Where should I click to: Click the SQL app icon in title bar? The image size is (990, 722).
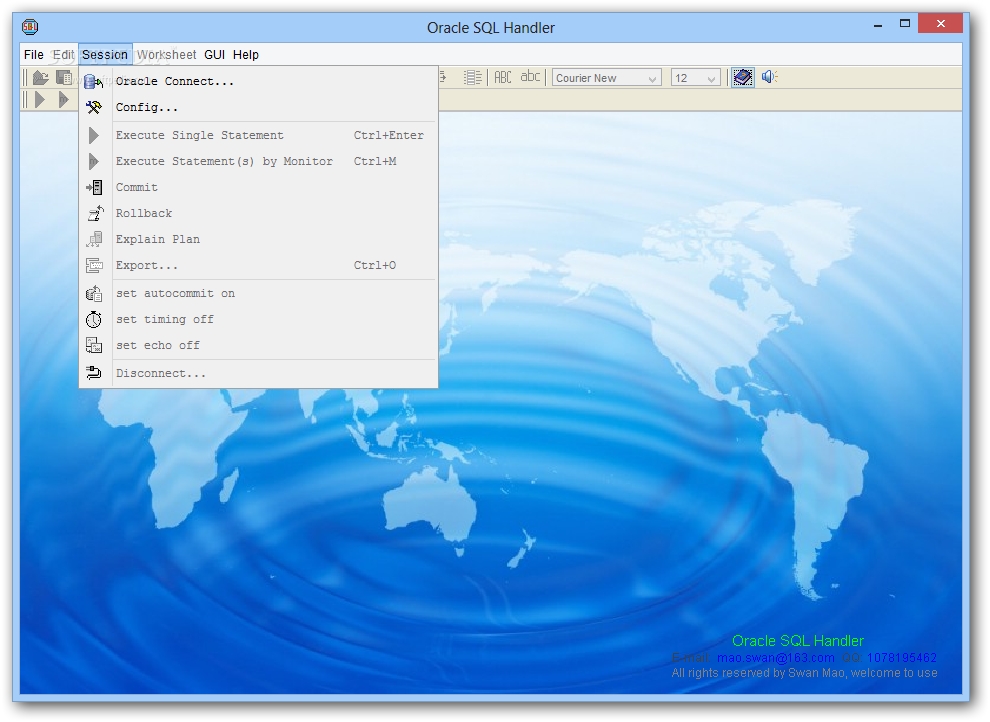(30, 27)
